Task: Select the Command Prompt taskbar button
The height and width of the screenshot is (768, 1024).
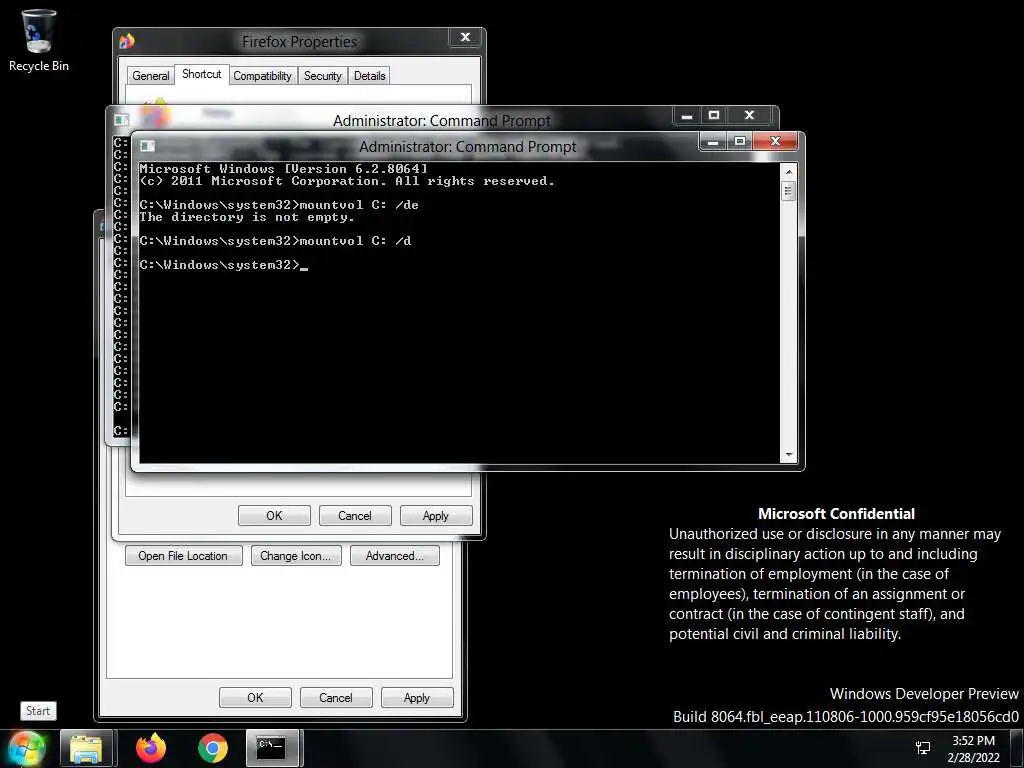Action: pos(271,748)
